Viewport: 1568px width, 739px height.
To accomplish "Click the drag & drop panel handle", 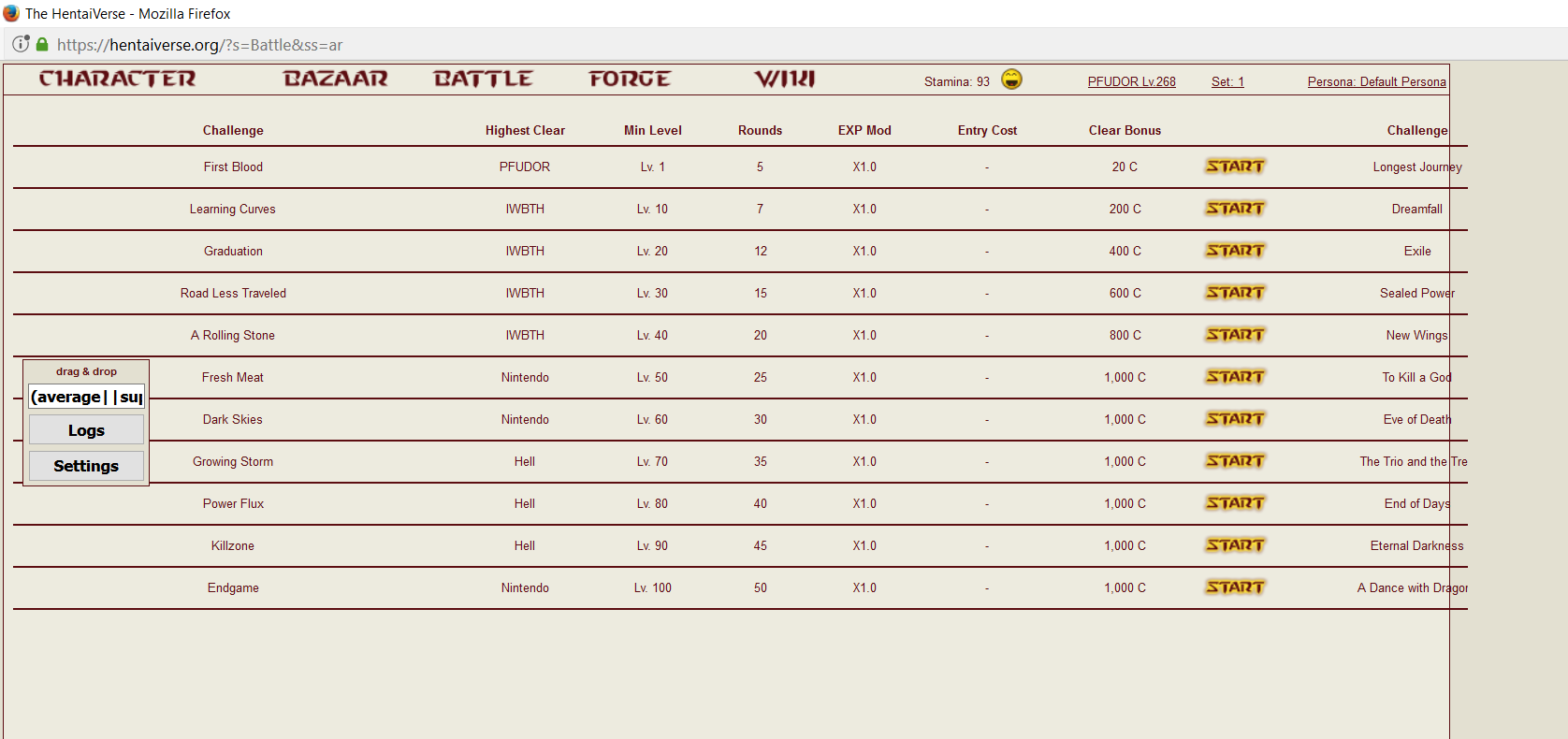I will tap(86, 371).
